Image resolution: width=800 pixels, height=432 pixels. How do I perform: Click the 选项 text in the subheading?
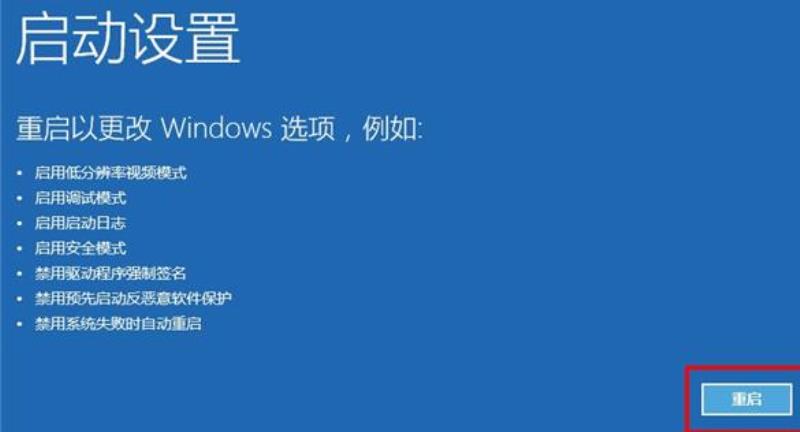click(308, 128)
